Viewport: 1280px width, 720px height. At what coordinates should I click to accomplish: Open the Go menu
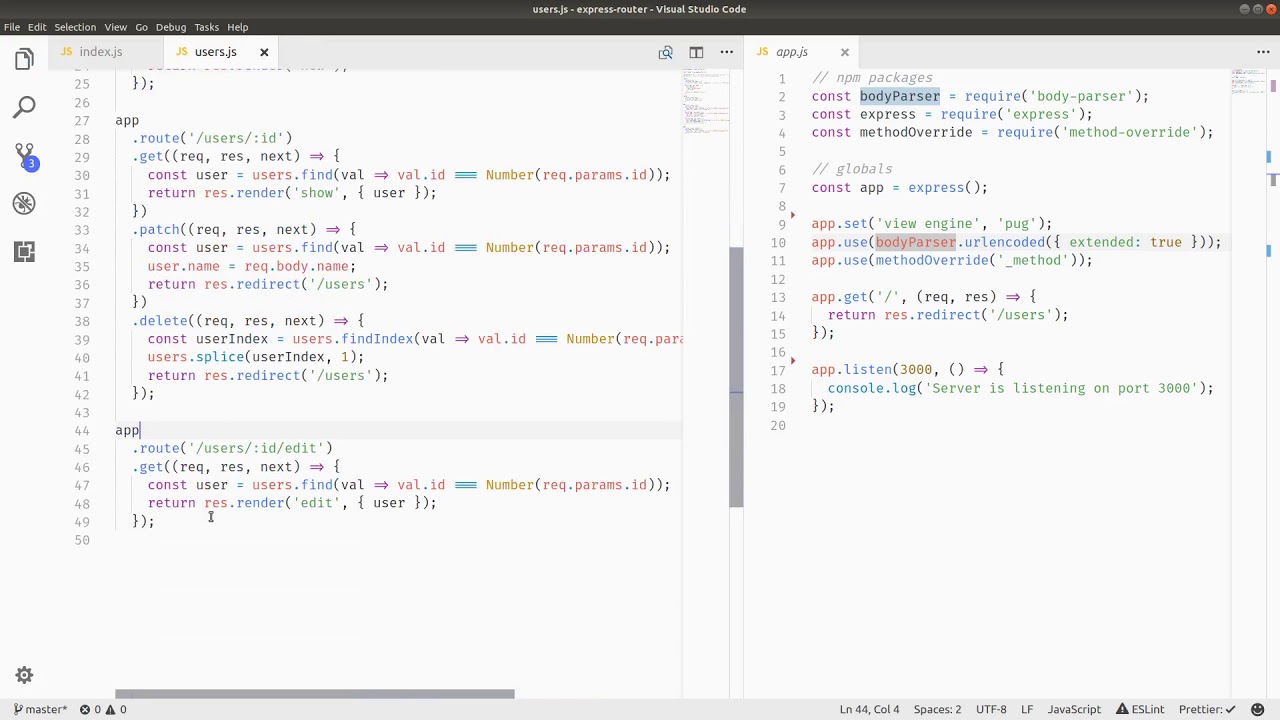[141, 27]
